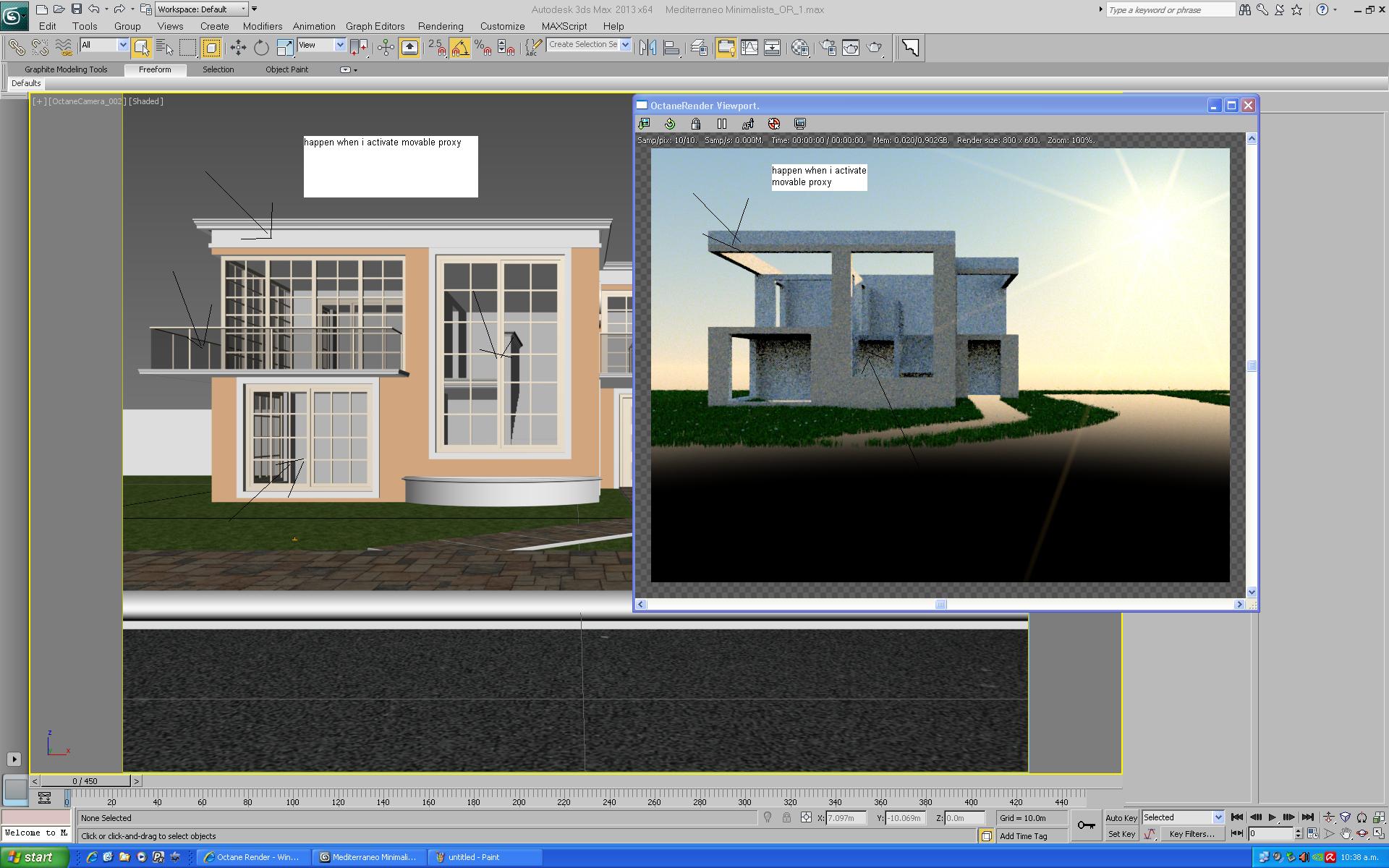The image size is (1389, 868).
Task: Open the Workspace Default dropdown
Action: click(202, 9)
